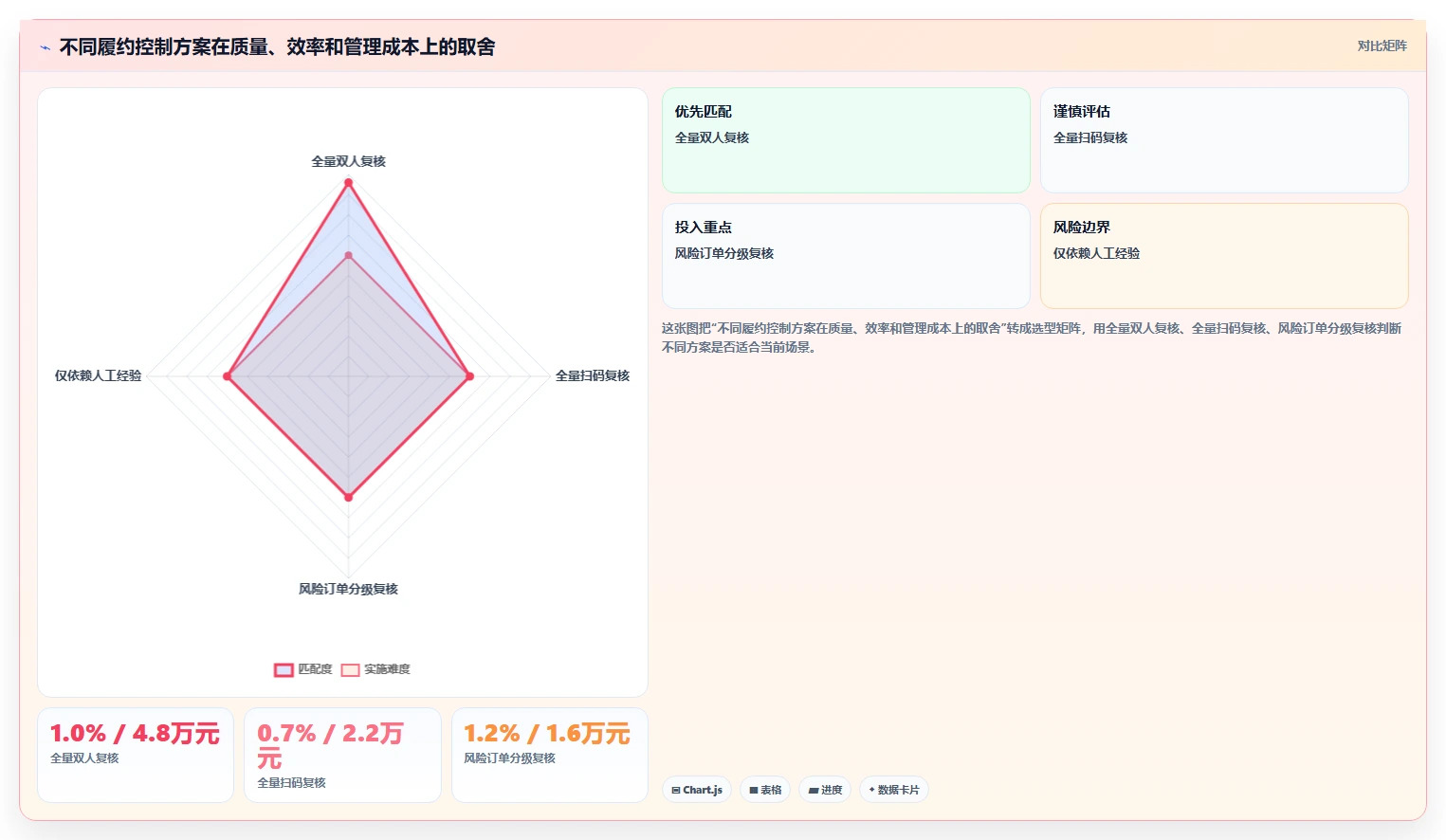Click 全量双人复核 text in 优先匹配 card

pyautogui.click(x=712, y=137)
